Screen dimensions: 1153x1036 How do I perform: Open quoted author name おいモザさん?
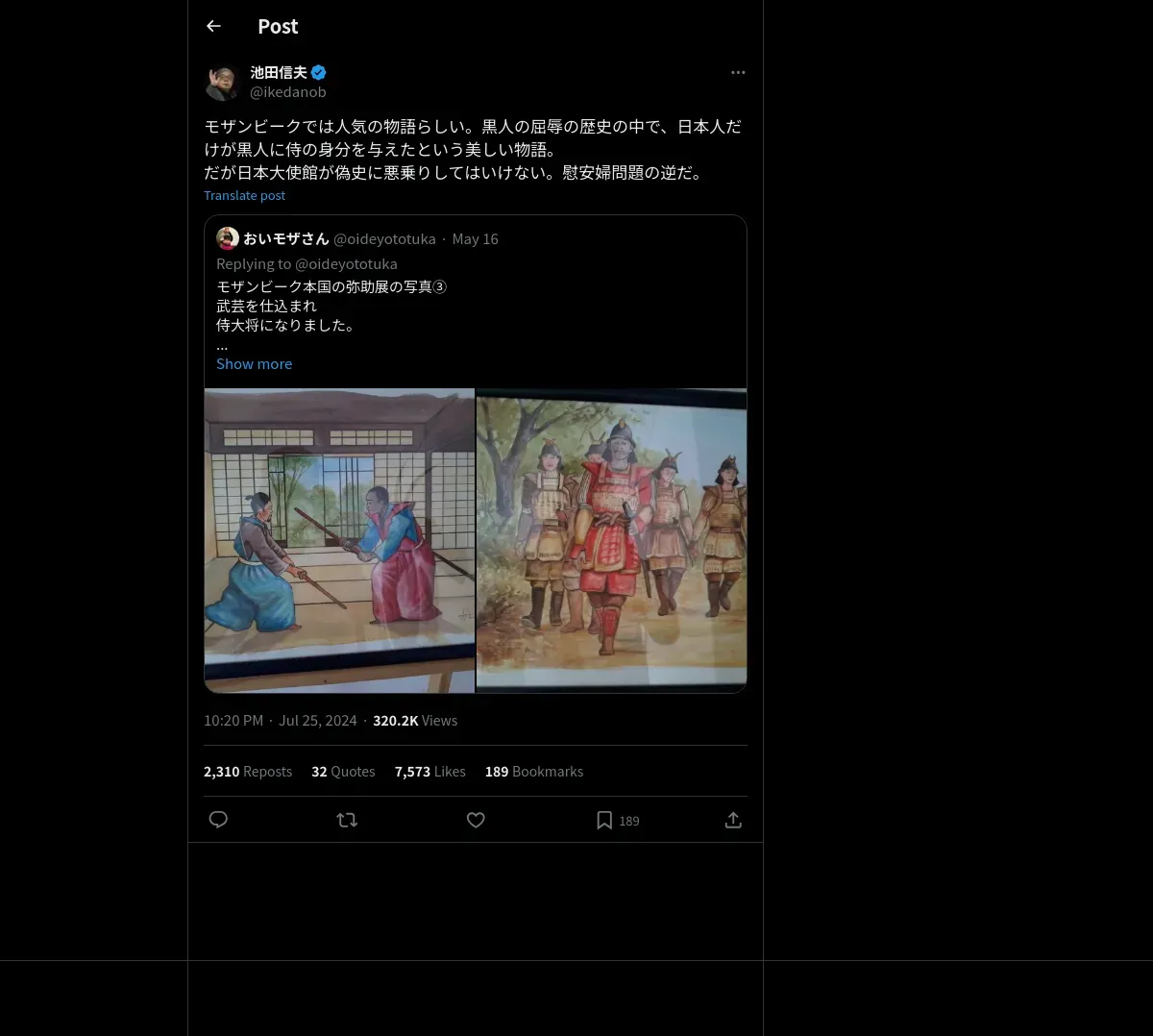coord(286,238)
